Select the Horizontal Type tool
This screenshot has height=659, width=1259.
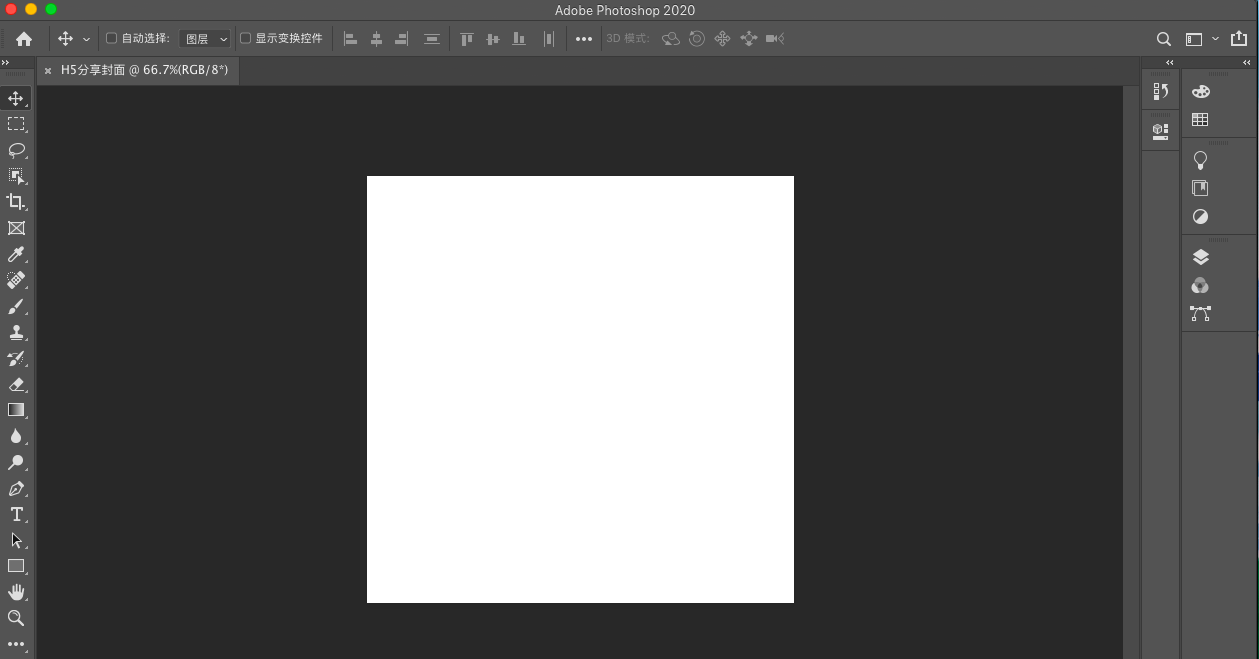point(16,514)
